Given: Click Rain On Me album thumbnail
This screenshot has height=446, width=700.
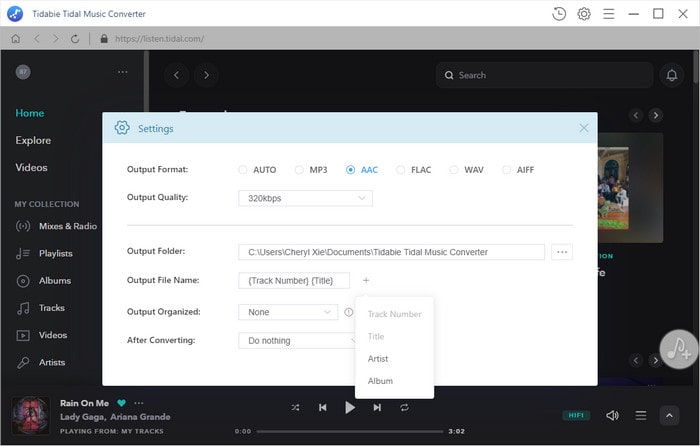Looking at the screenshot, I should point(30,416).
